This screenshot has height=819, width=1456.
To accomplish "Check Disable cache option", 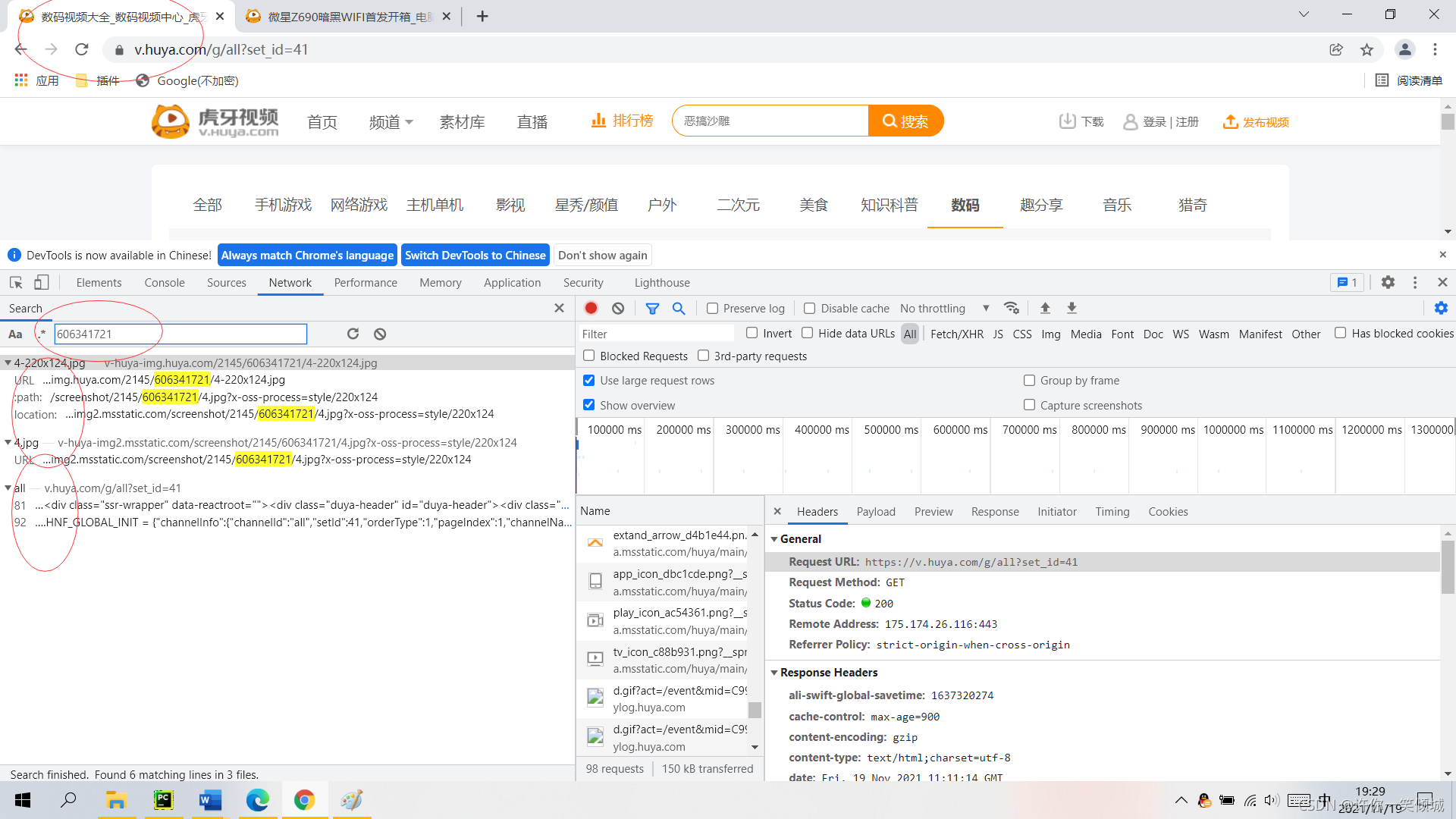I will pyautogui.click(x=809, y=309).
